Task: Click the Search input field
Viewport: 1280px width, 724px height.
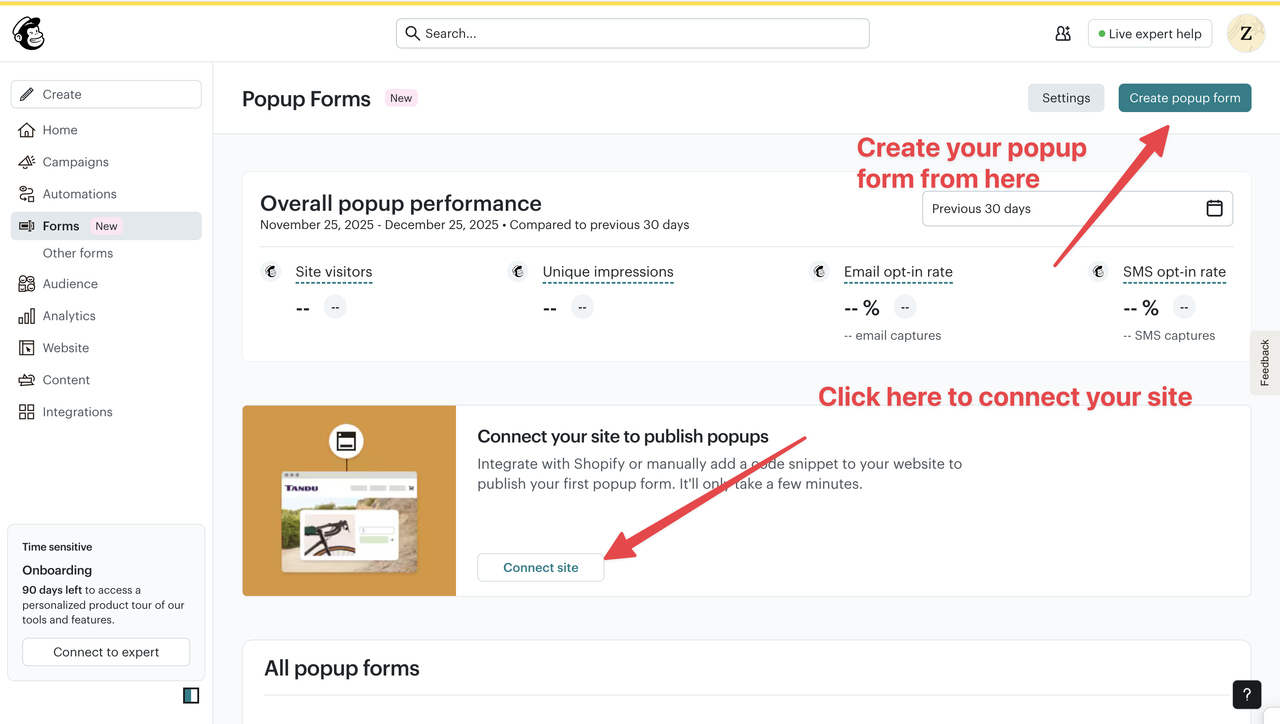Action: pos(632,33)
